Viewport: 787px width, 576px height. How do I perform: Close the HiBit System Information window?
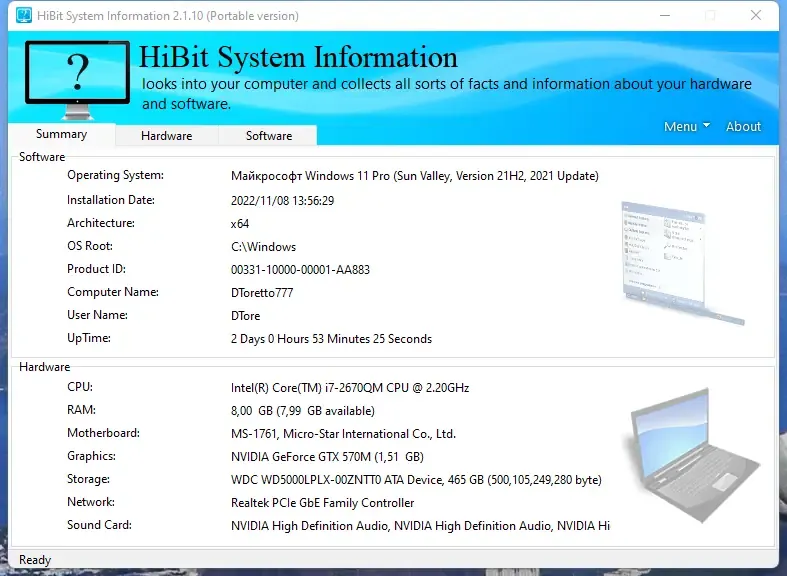(x=756, y=16)
